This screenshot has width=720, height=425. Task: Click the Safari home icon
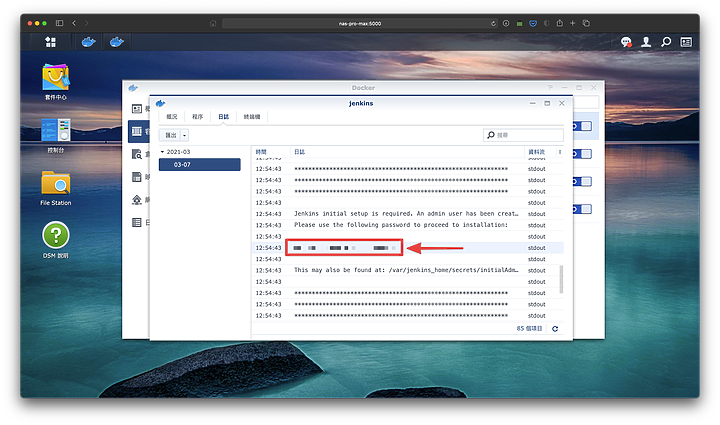coord(213,23)
